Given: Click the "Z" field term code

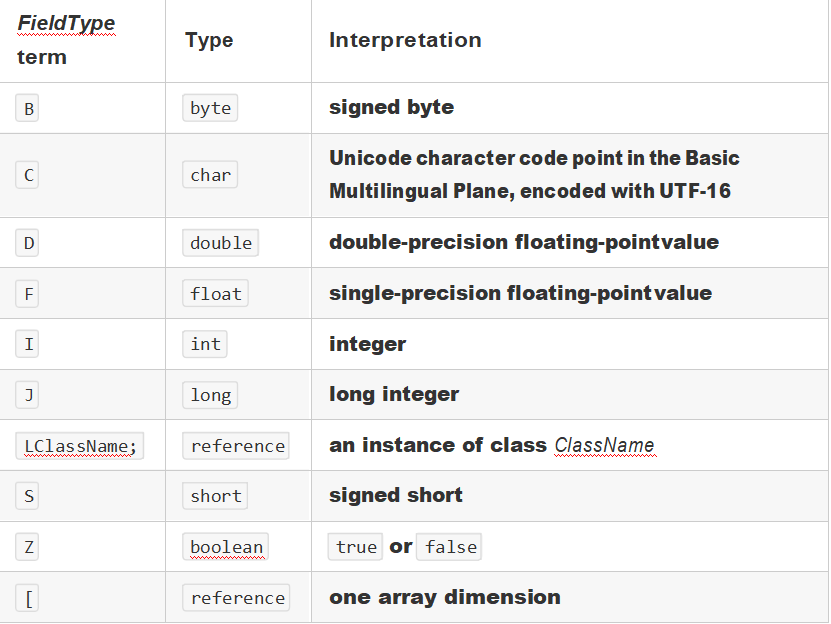Looking at the screenshot, I should (29, 547).
